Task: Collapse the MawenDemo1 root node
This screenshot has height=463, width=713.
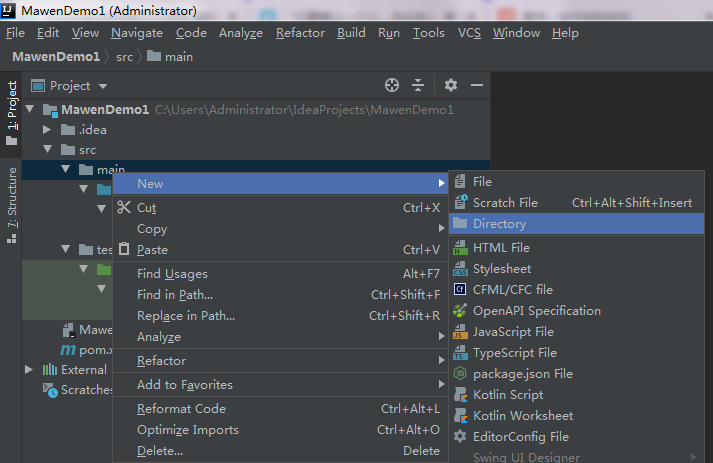Action: point(30,109)
